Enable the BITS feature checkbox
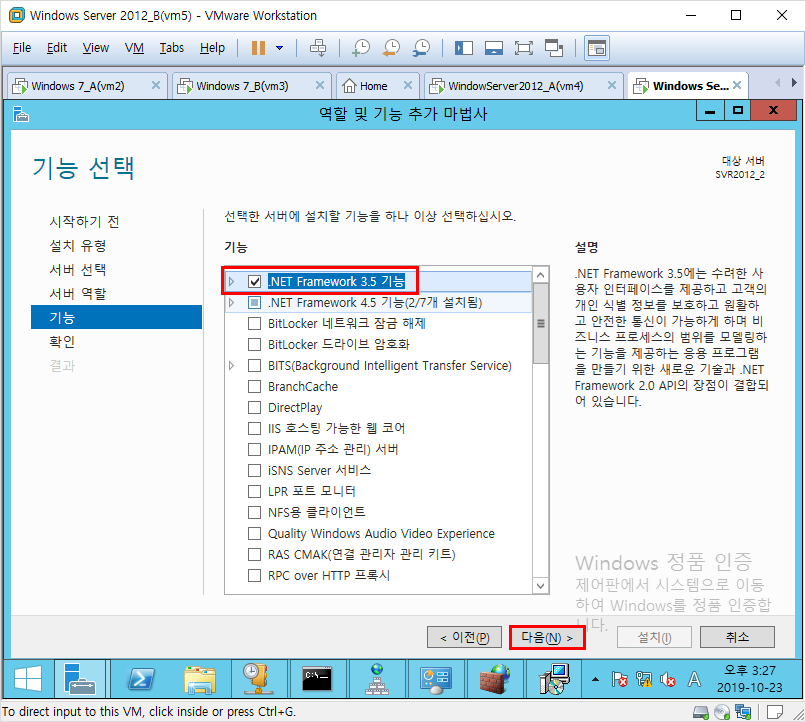Image resolution: width=806 pixels, height=722 pixels. point(254,365)
